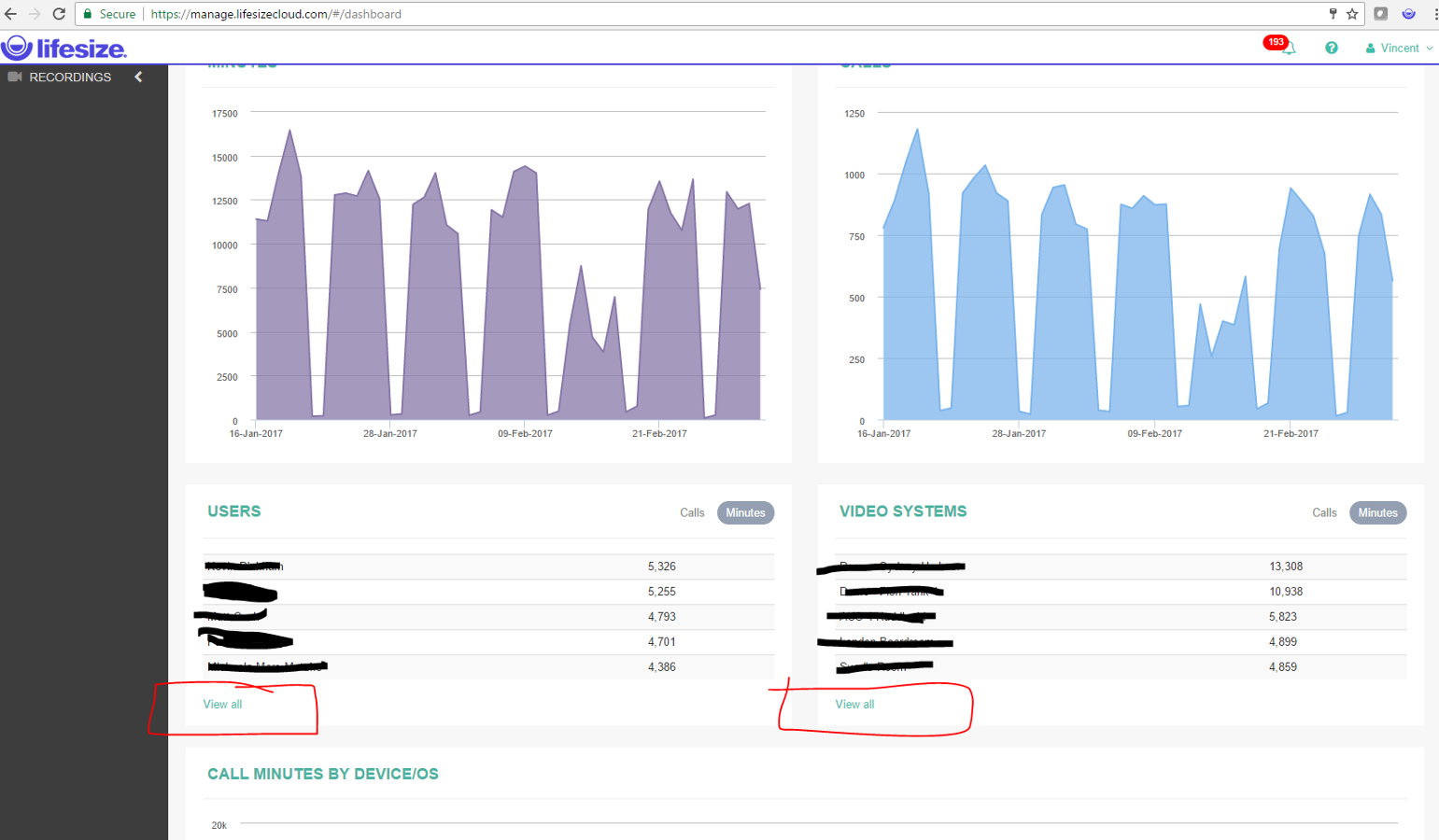This screenshot has height=840, width=1439.
Task: Open the Lifesize browser extension icon
Action: click(x=1408, y=13)
